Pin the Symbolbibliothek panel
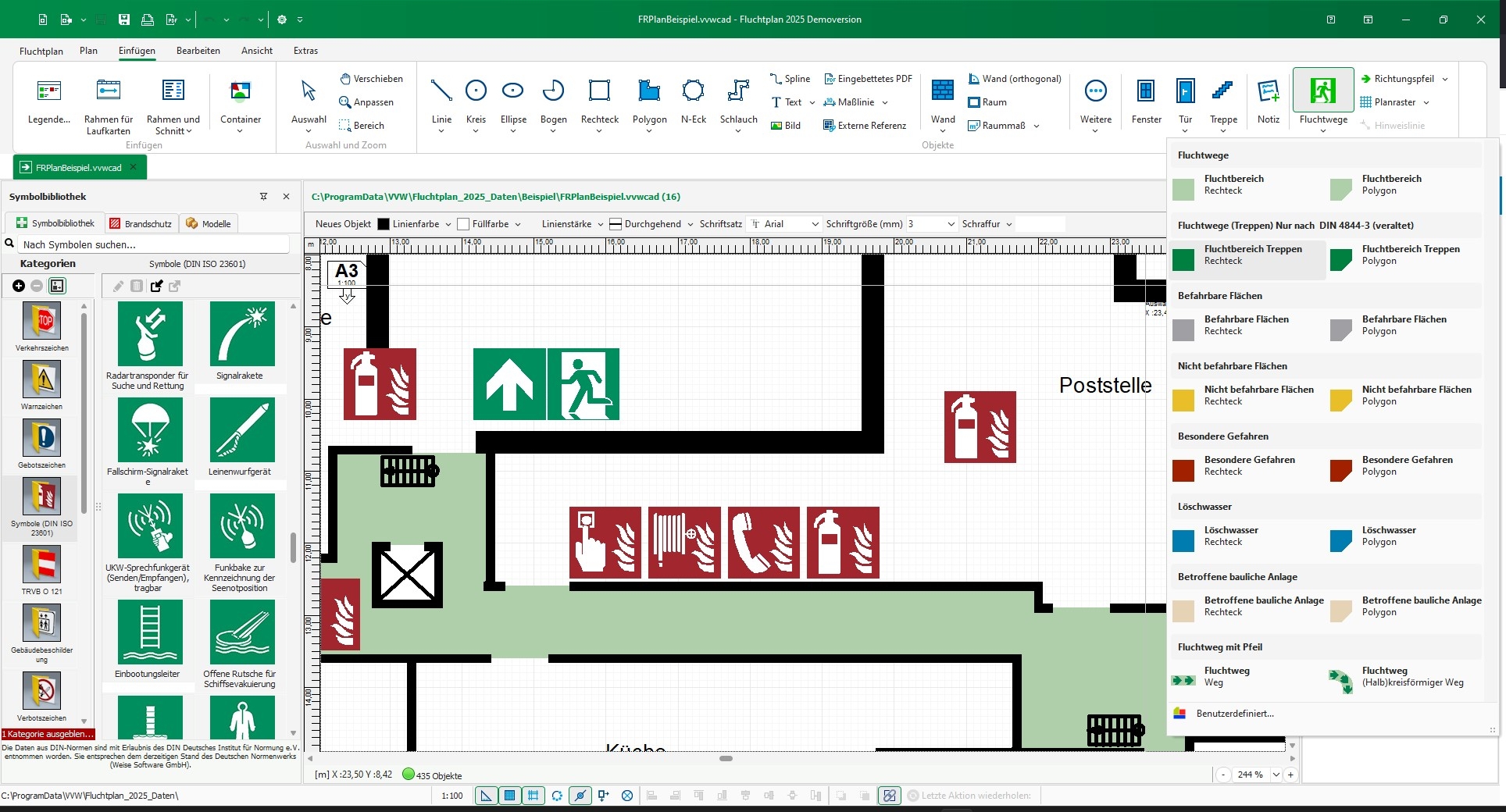 (263, 197)
